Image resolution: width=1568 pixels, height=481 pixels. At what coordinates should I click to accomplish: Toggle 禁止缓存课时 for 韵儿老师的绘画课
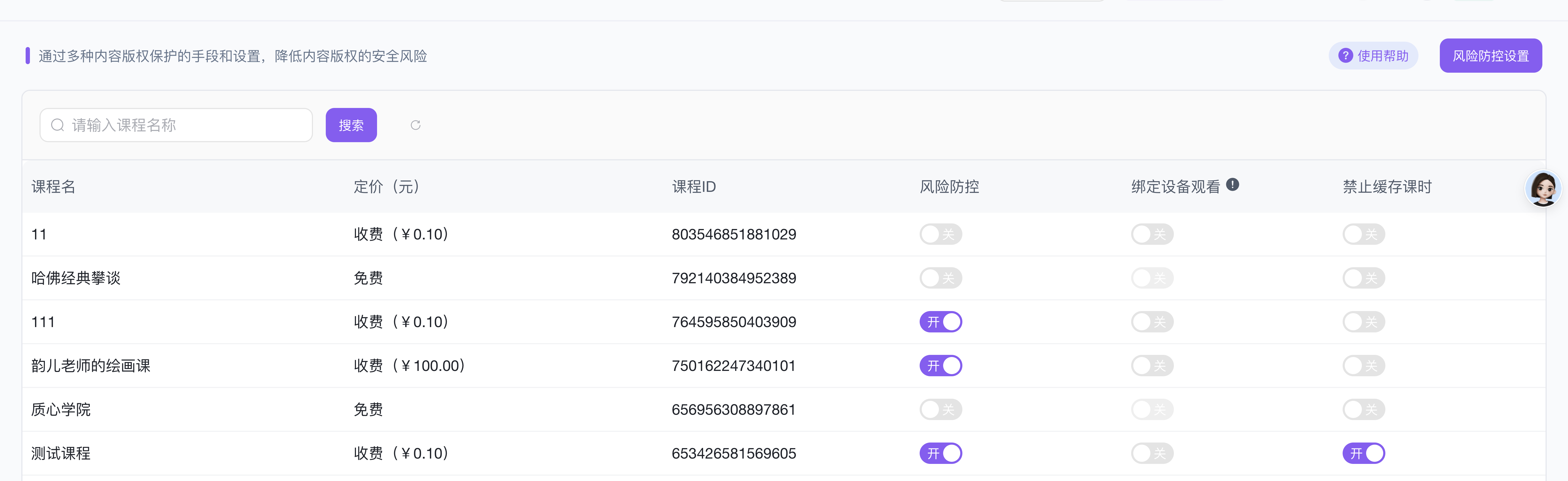click(x=1363, y=366)
